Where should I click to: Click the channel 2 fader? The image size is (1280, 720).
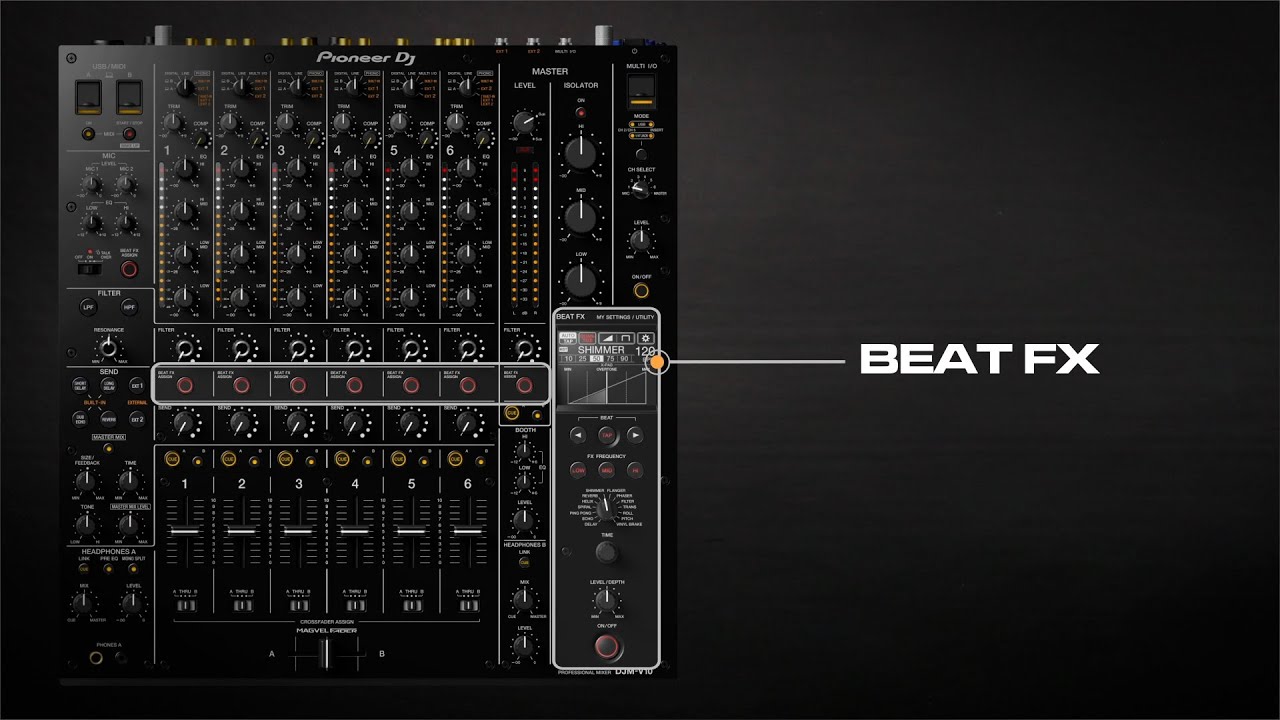click(x=241, y=531)
